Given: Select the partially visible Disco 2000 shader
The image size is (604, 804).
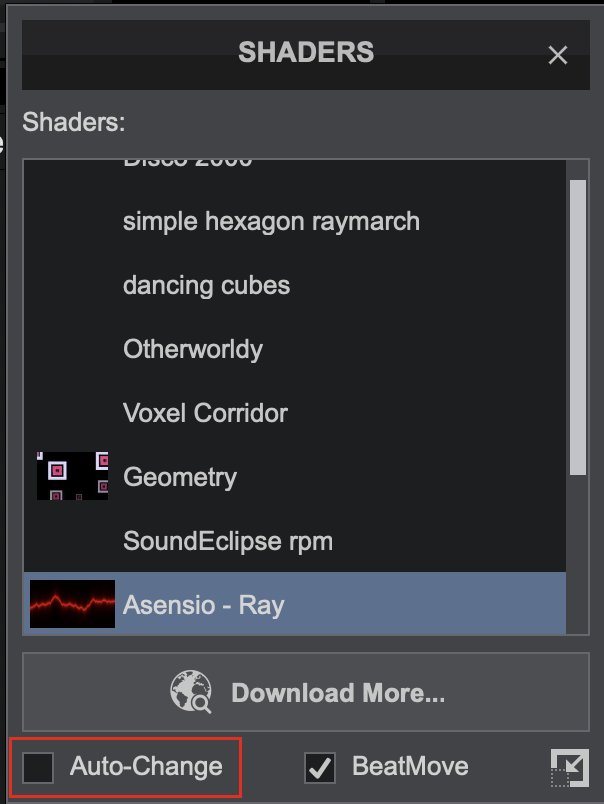Looking at the screenshot, I should 188,163.
